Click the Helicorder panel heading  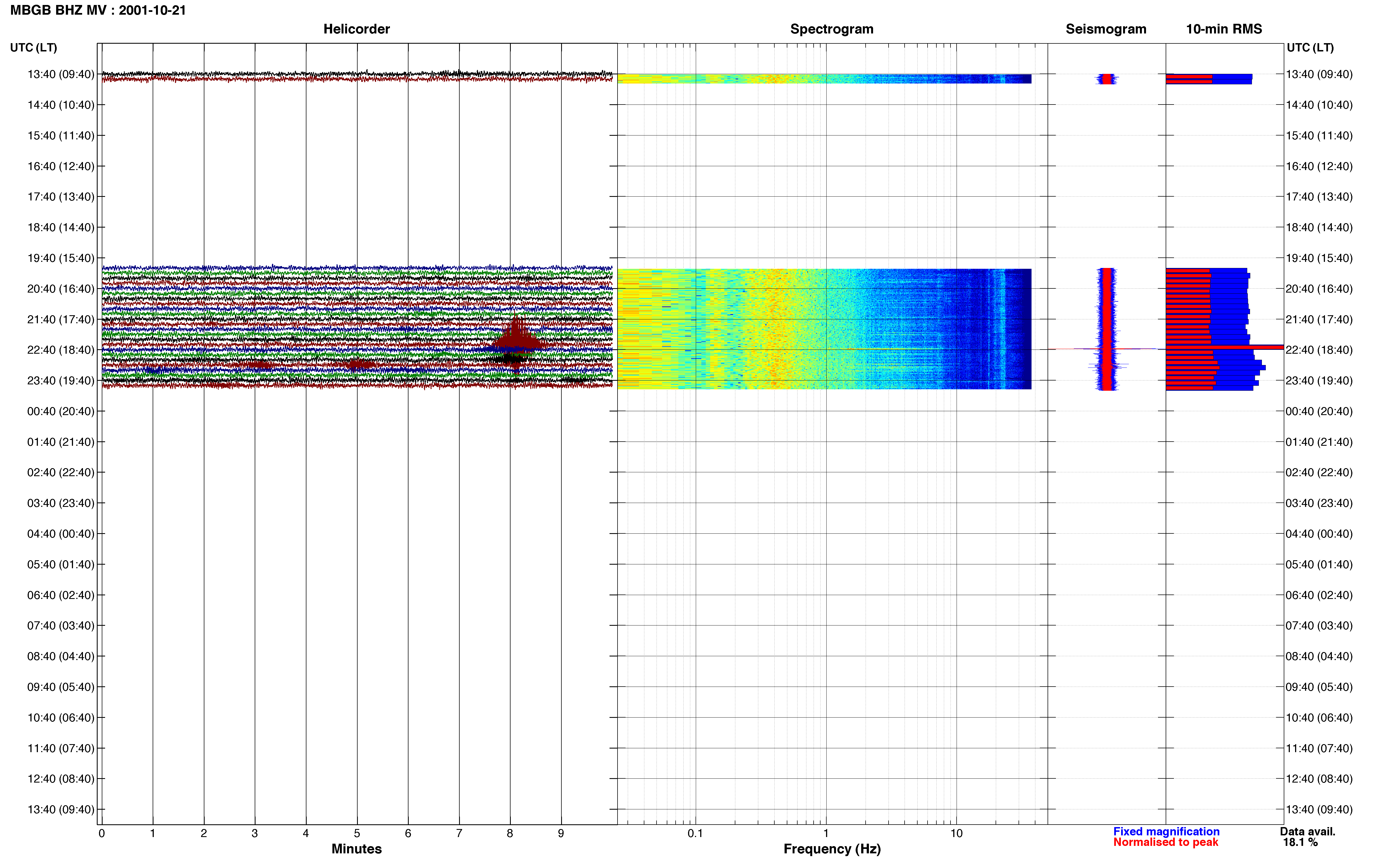tap(356, 29)
